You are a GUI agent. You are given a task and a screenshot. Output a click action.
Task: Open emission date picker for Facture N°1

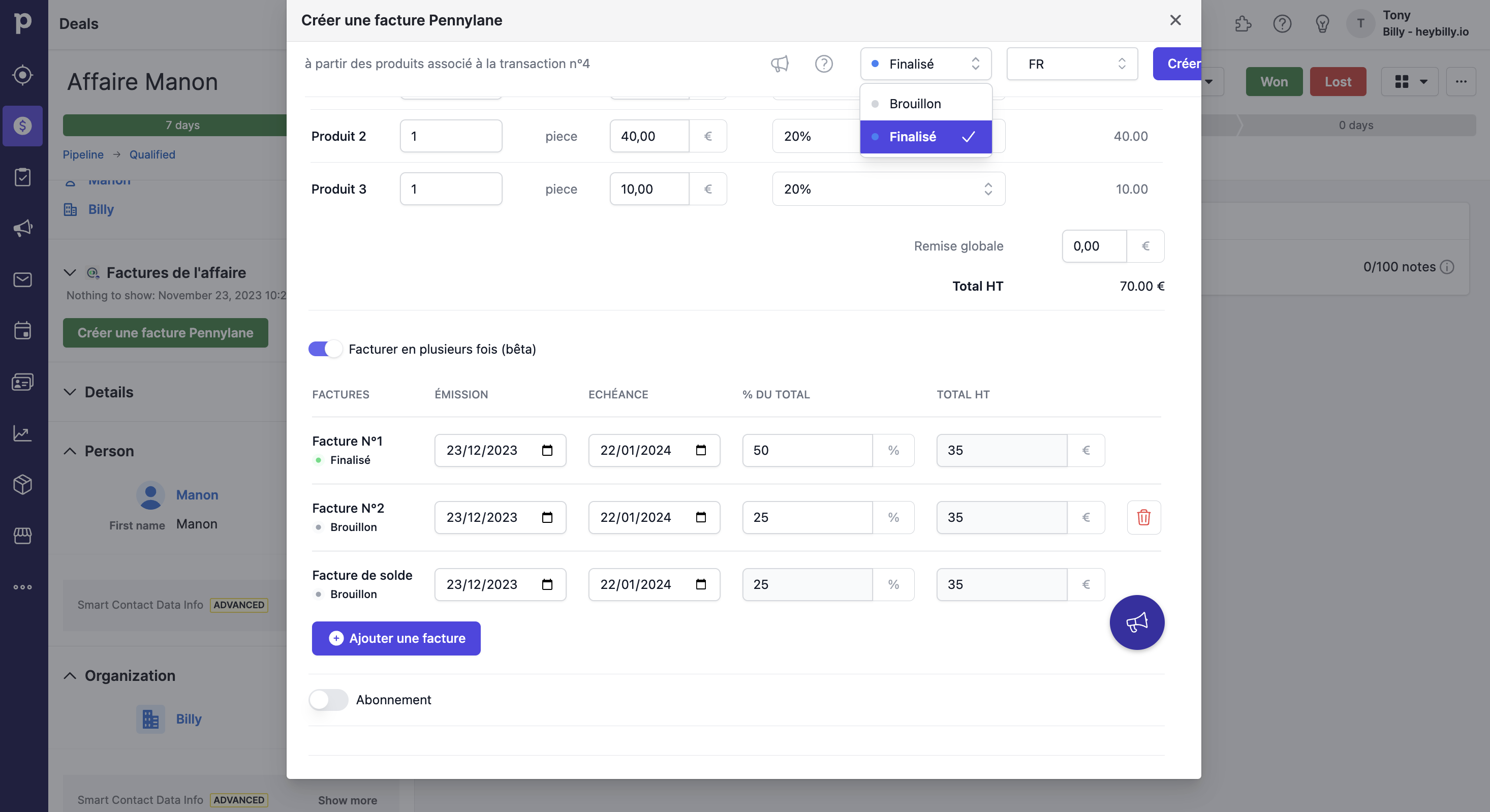click(x=547, y=450)
